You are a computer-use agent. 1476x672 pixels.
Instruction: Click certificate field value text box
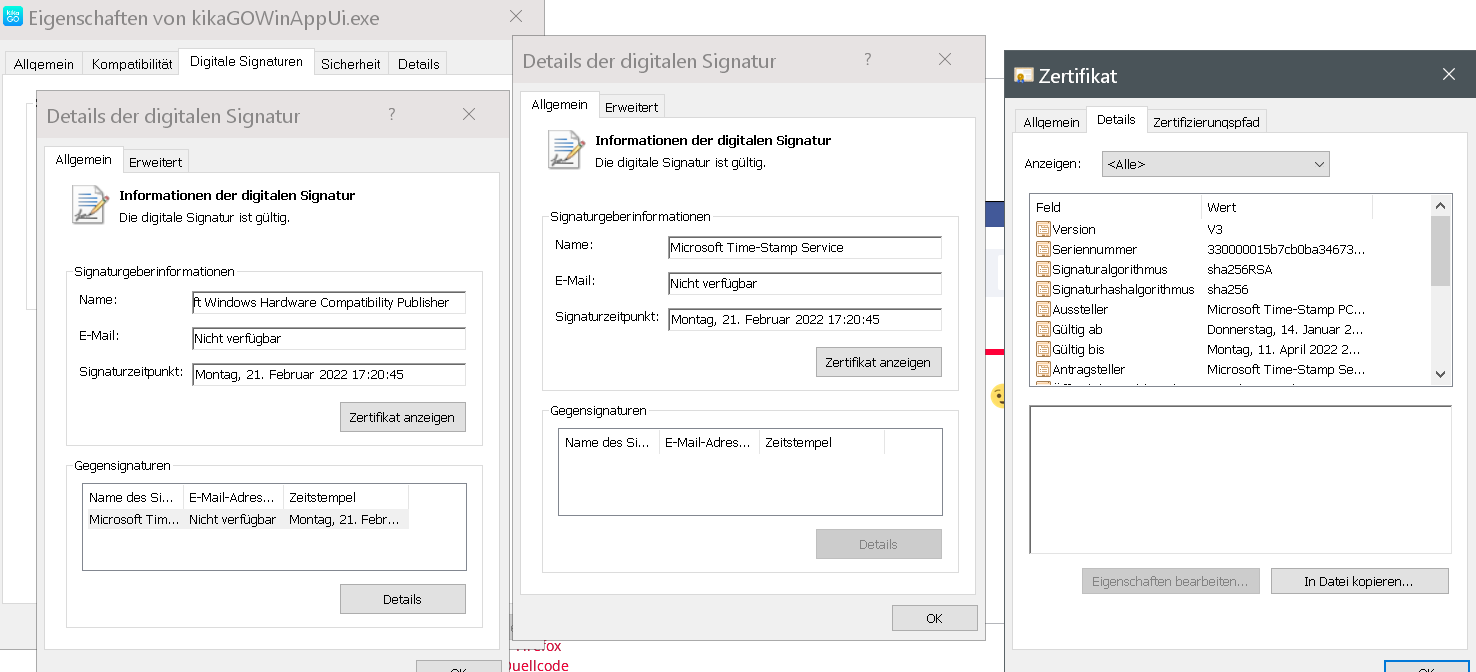click(1240, 479)
